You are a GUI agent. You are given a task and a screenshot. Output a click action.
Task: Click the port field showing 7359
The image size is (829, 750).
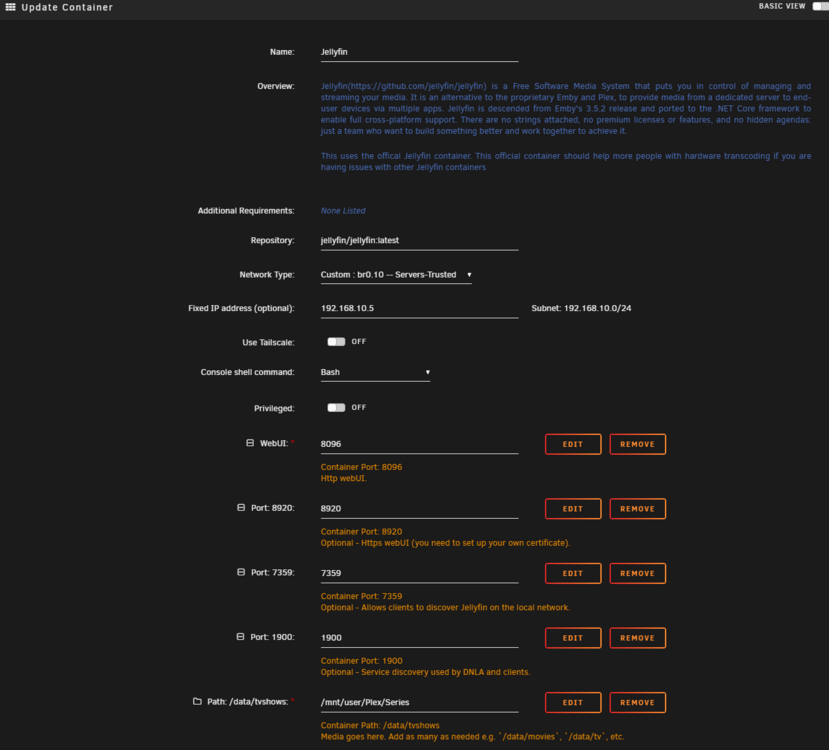[x=419, y=573]
